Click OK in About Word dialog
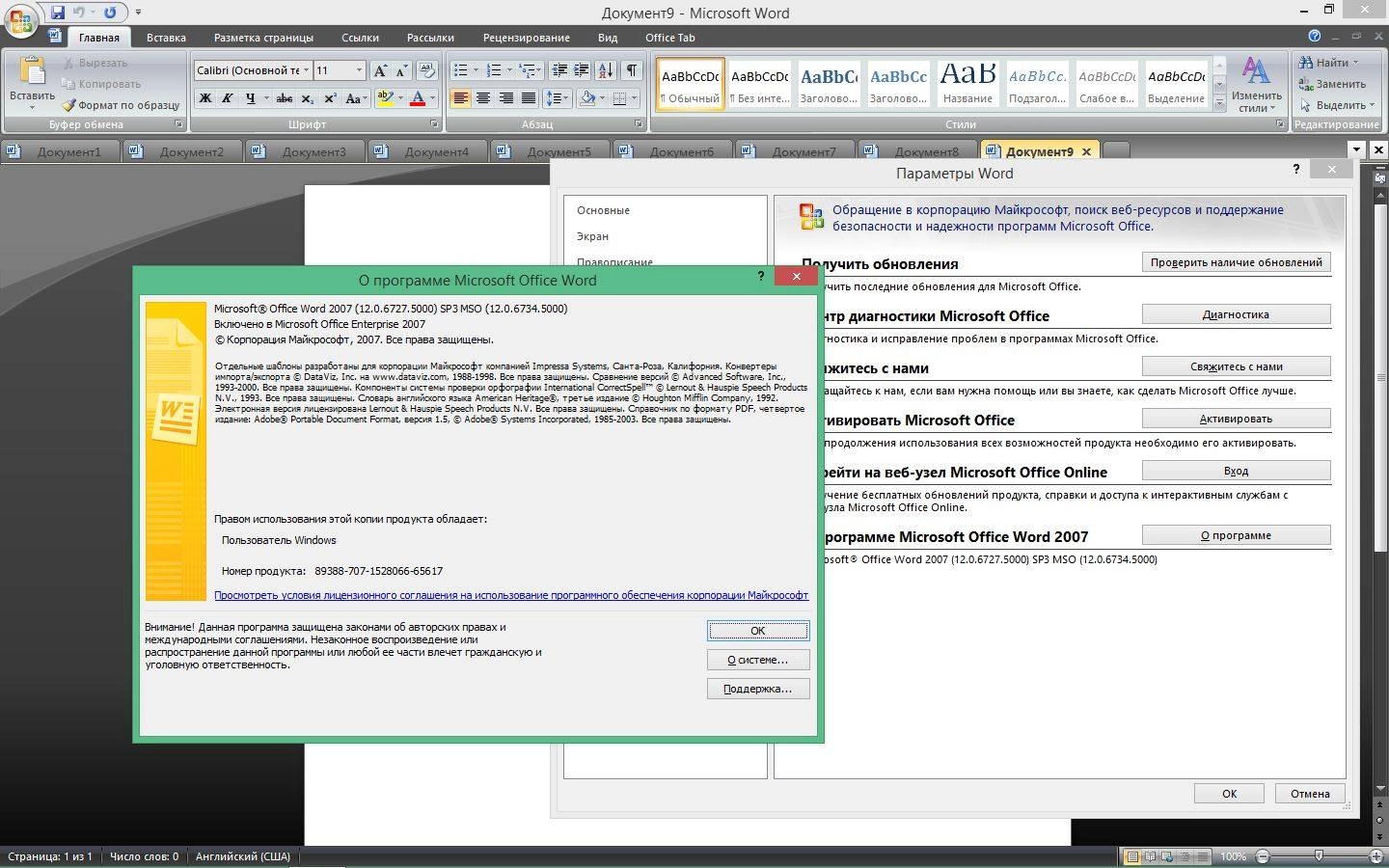Image resolution: width=1389 pixels, height=868 pixels. [758, 631]
